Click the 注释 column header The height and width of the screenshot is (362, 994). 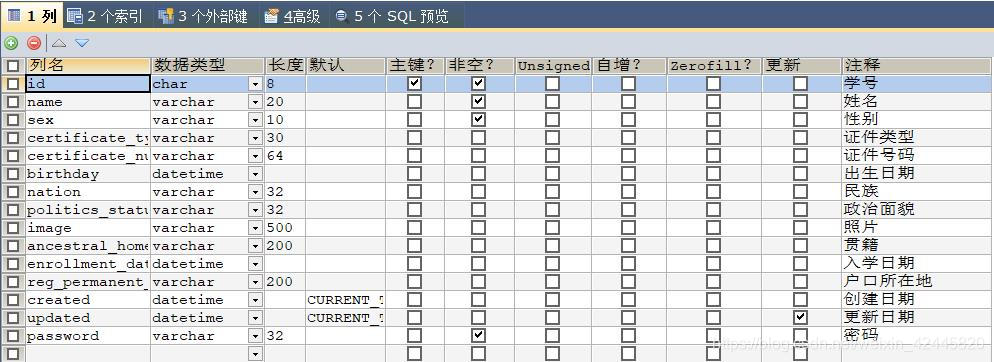pos(916,65)
